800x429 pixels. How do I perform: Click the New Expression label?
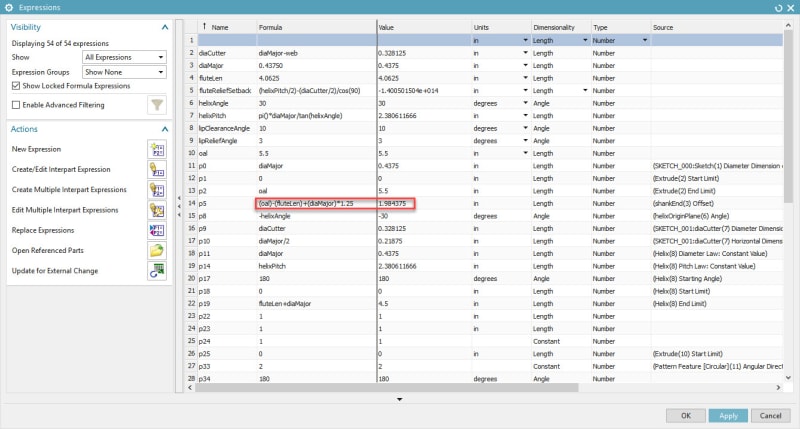[36, 149]
